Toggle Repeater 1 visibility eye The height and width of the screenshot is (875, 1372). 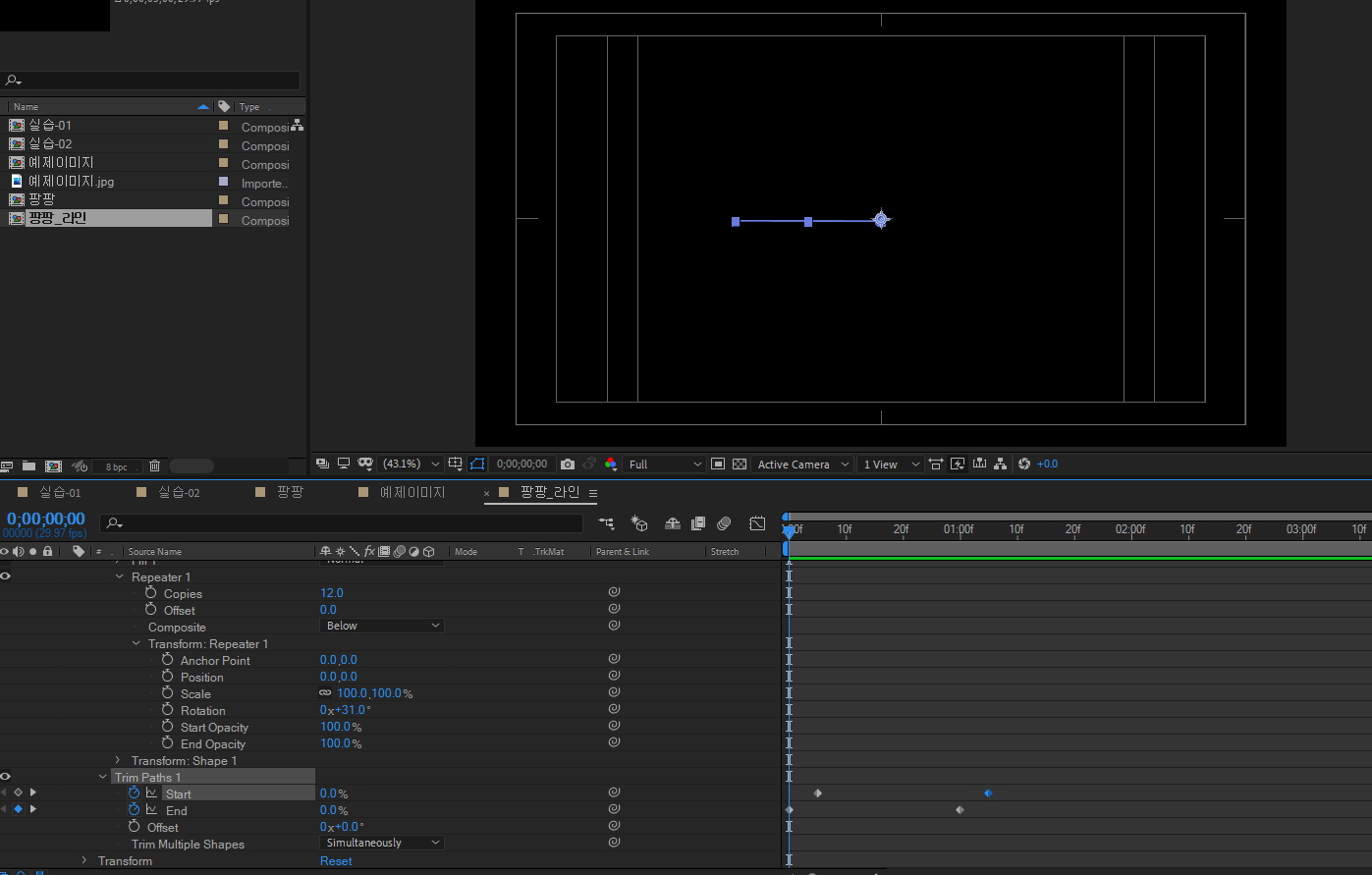5,576
